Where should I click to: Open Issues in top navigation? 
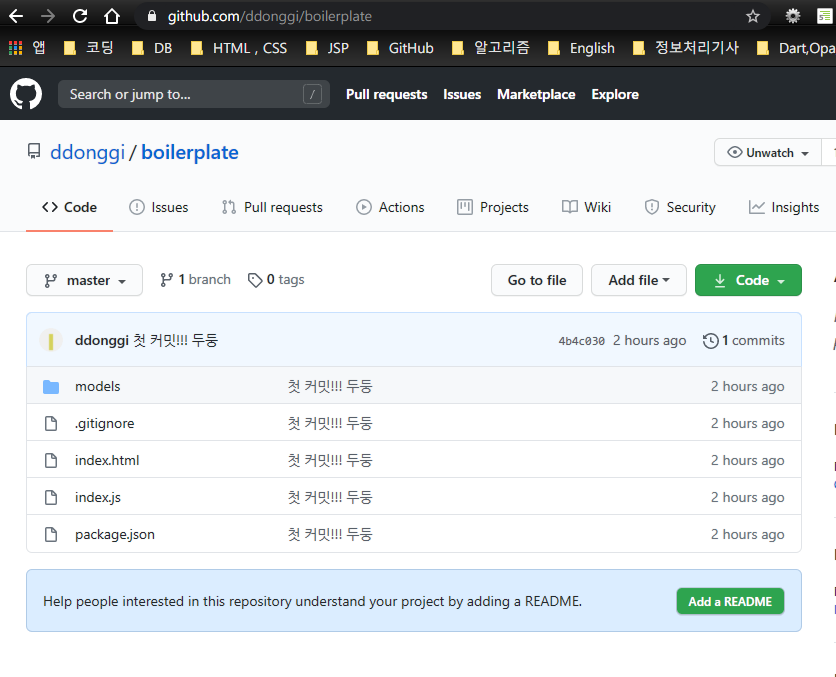(462, 94)
